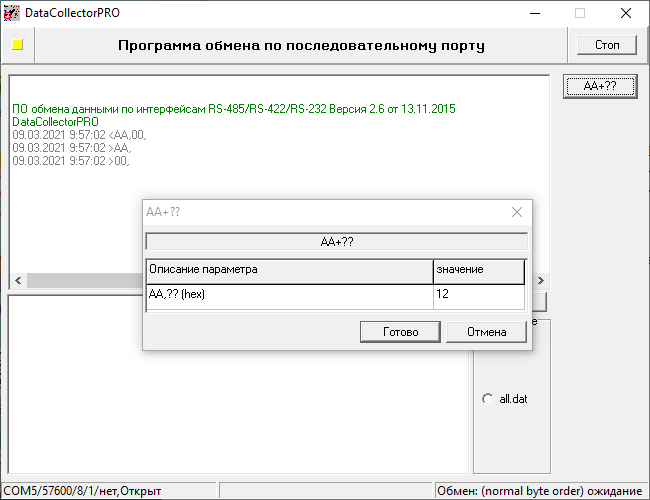Click the green DataCollectorPRO log line

[55, 122]
